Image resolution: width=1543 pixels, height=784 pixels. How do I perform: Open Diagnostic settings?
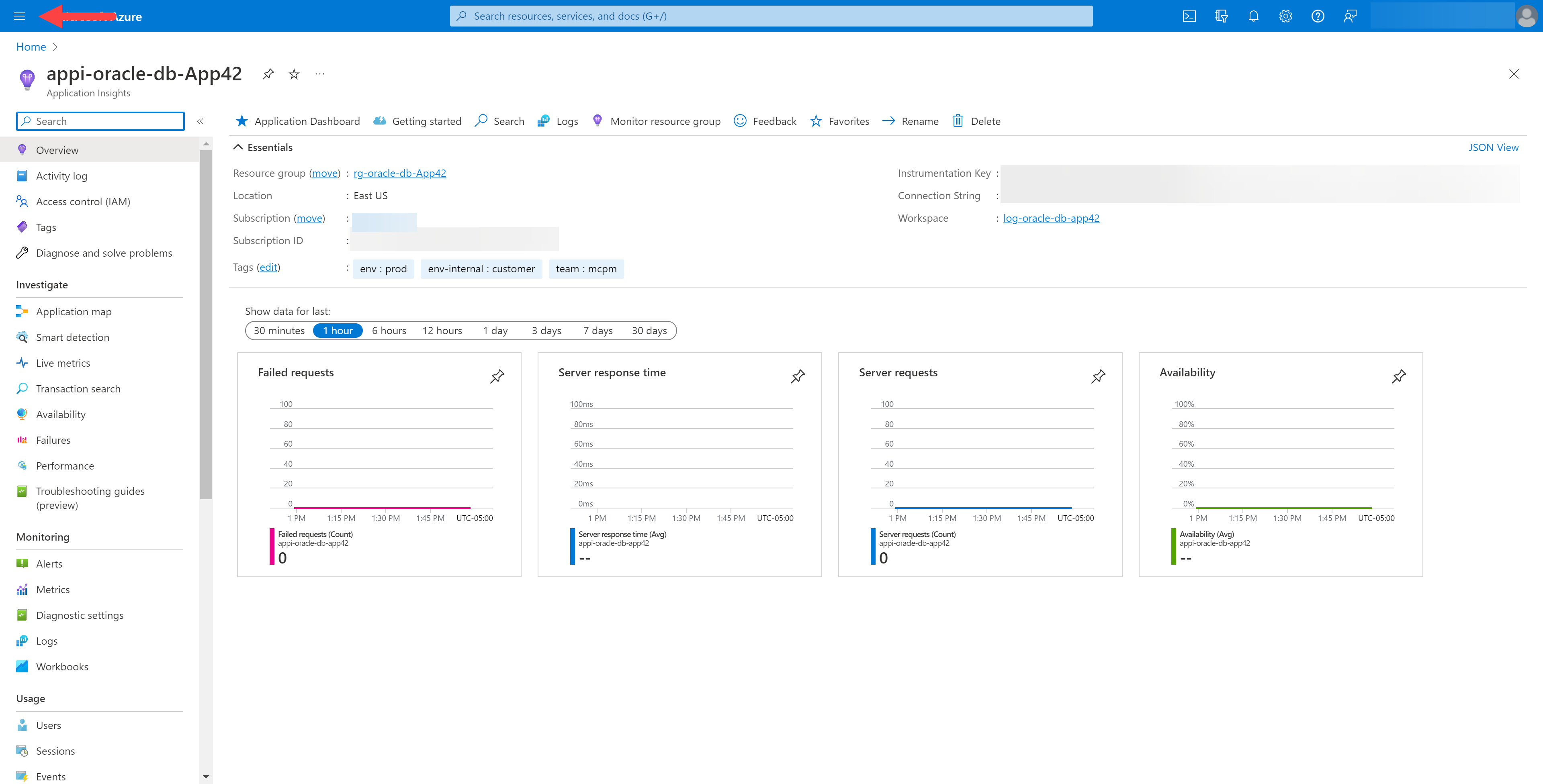pos(99,615)
